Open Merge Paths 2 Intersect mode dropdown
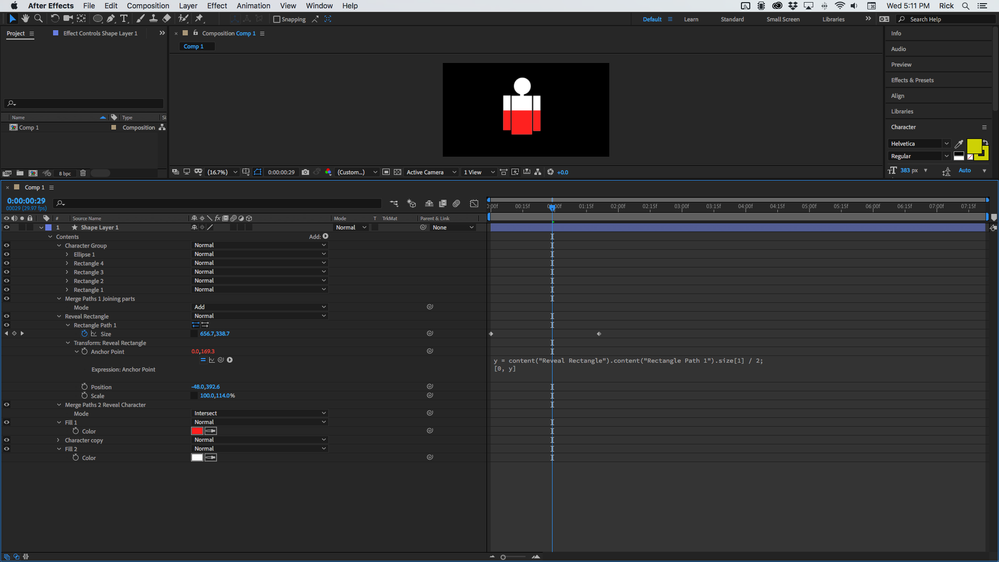 pyautogui.click(x=259, y=414)
